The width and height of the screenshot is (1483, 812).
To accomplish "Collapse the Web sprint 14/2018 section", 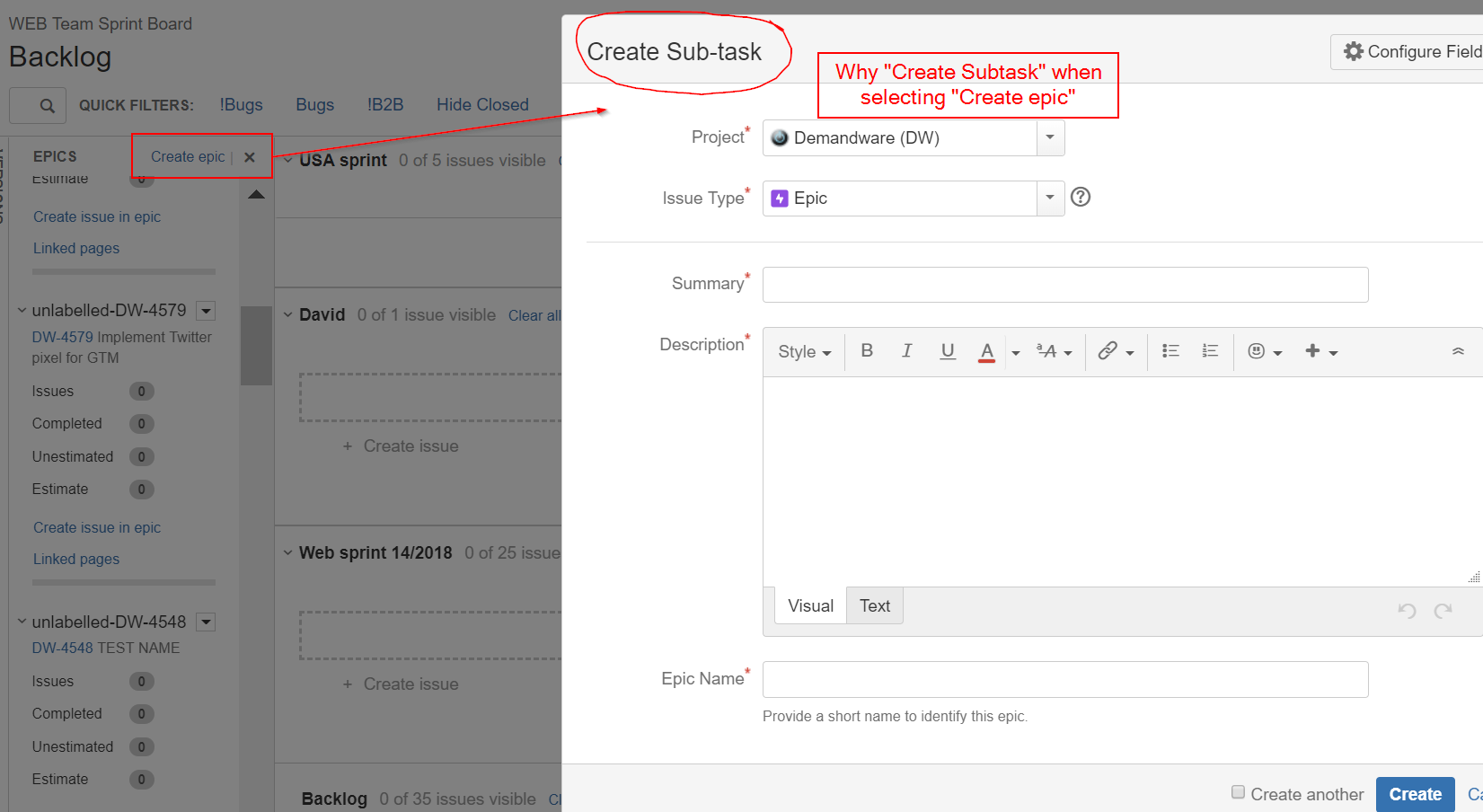I will tap(287, 553).
